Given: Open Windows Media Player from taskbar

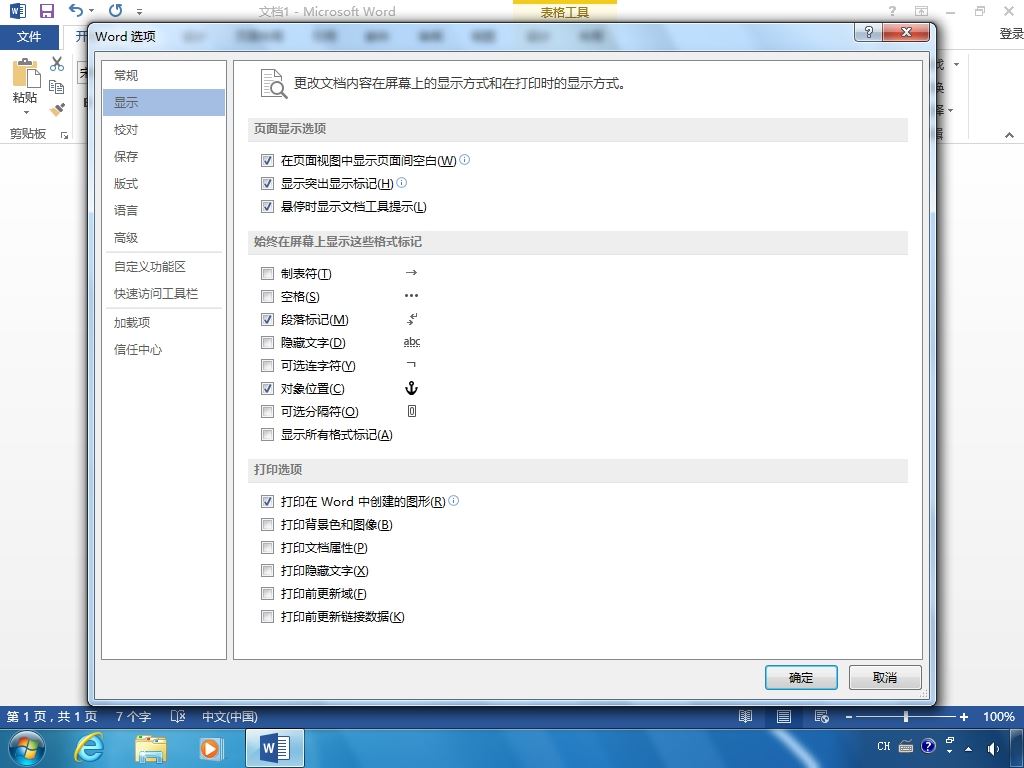Looking at the screenshot, I should point(211,748).
